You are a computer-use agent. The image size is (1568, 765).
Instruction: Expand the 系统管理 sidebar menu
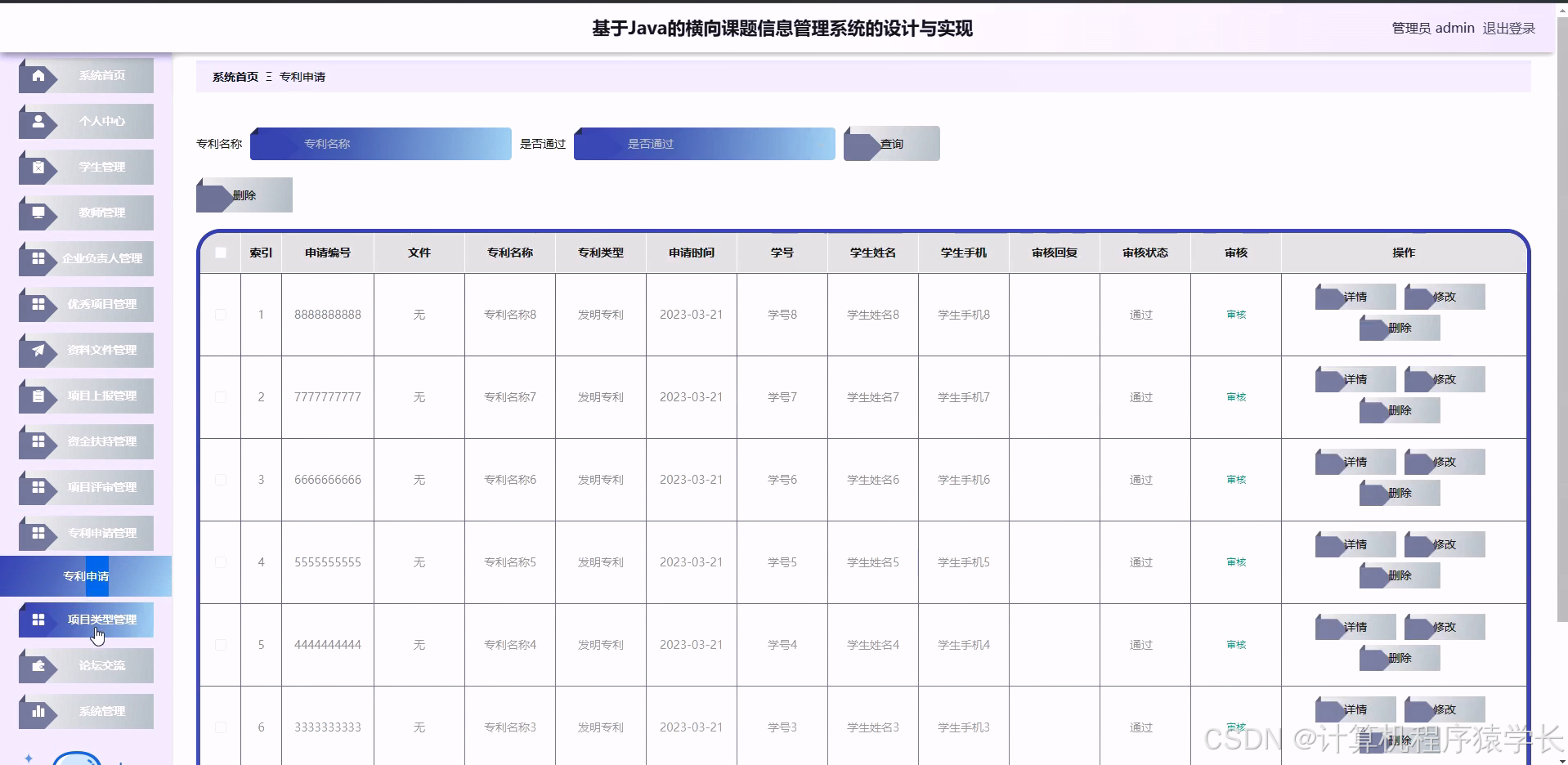tap(86, 711)
